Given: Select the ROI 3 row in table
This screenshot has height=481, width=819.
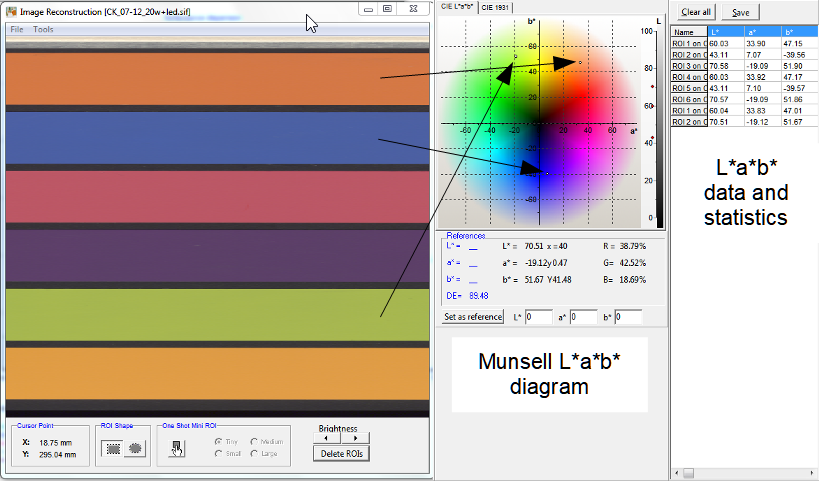Looking at the screenshot, I should [x=690, y=66].
